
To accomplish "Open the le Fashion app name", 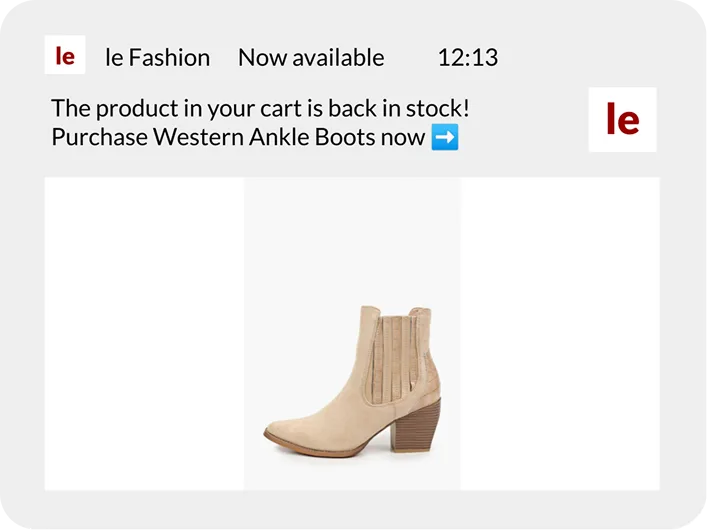I will pos(157,58).
